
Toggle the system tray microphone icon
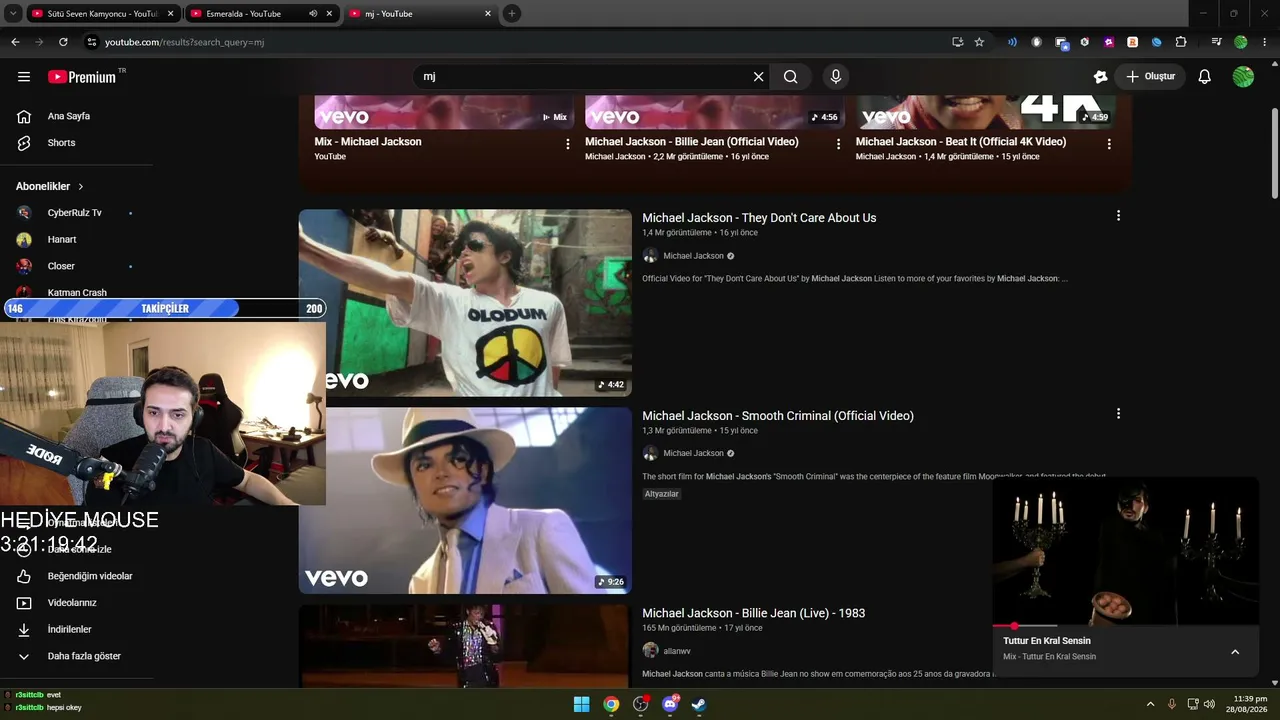click(1172, 704)
